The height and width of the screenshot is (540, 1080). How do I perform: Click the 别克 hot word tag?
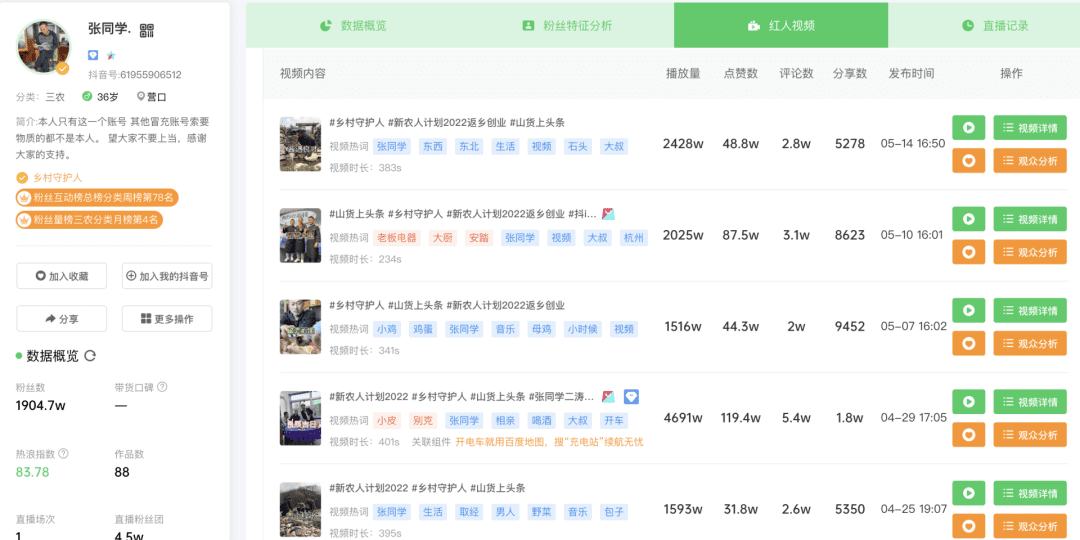click(x=421, y=421)
